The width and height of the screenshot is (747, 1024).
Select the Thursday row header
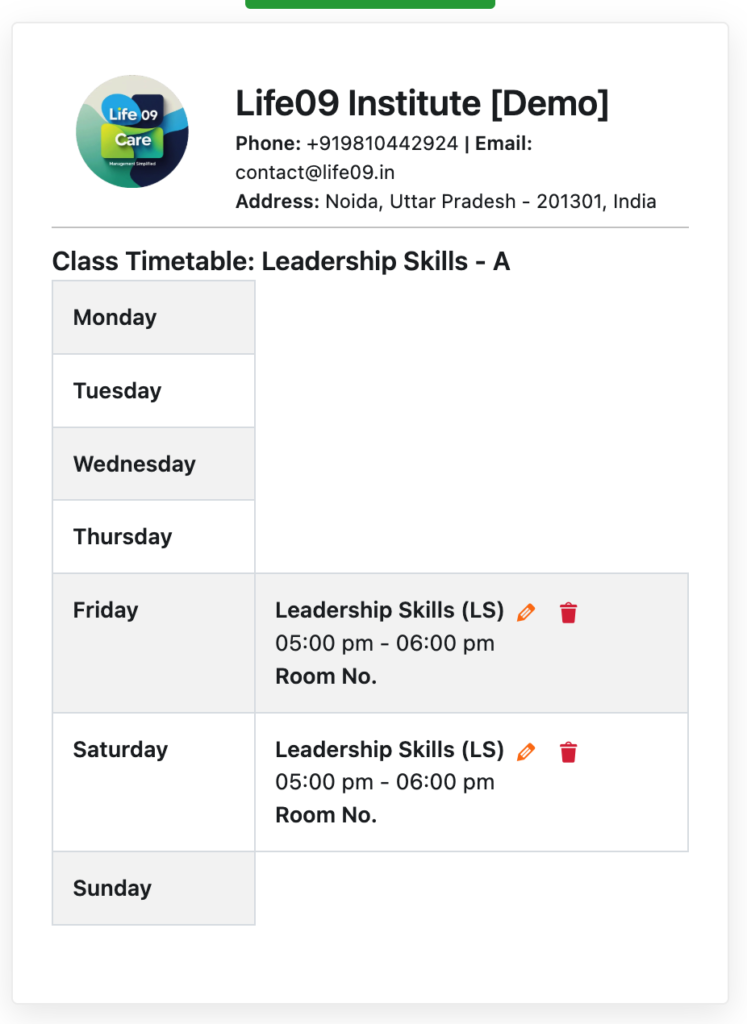(122, 537)
